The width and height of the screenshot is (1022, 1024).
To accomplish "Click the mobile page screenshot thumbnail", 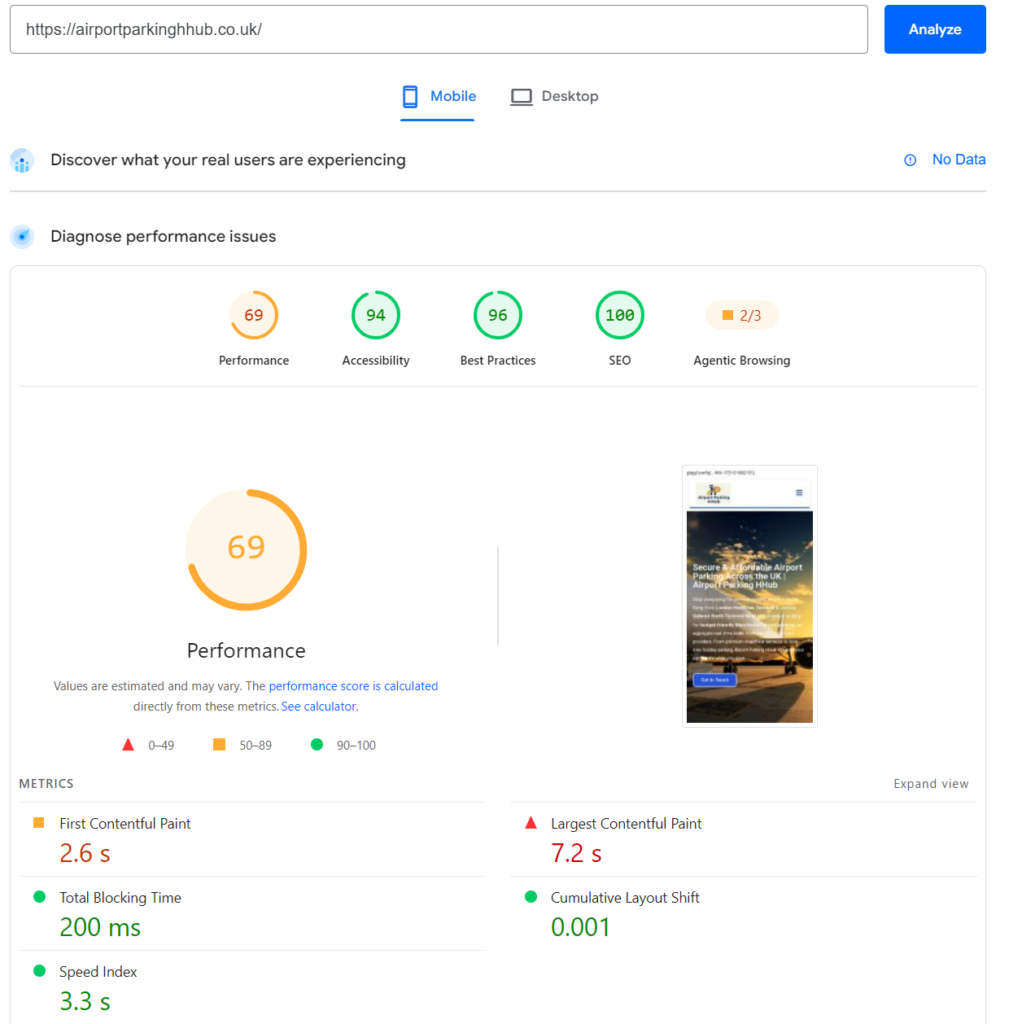I will pos(750,596).
